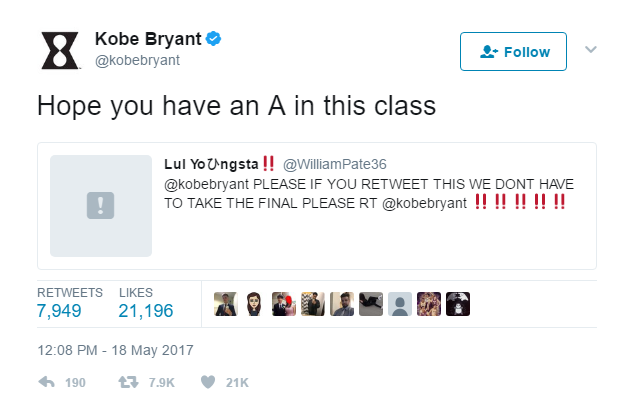625x419 pixels.
Task: Expand the tweet options chevron
Action: (x=591, y=49)
